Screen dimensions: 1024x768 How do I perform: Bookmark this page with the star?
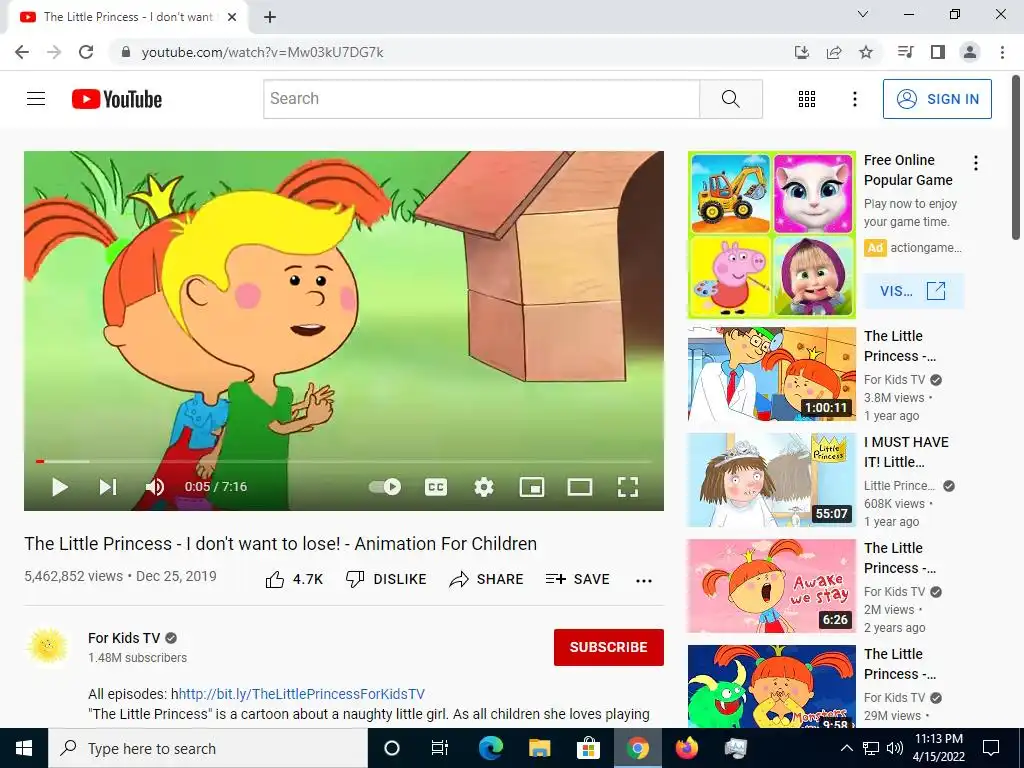866,52
